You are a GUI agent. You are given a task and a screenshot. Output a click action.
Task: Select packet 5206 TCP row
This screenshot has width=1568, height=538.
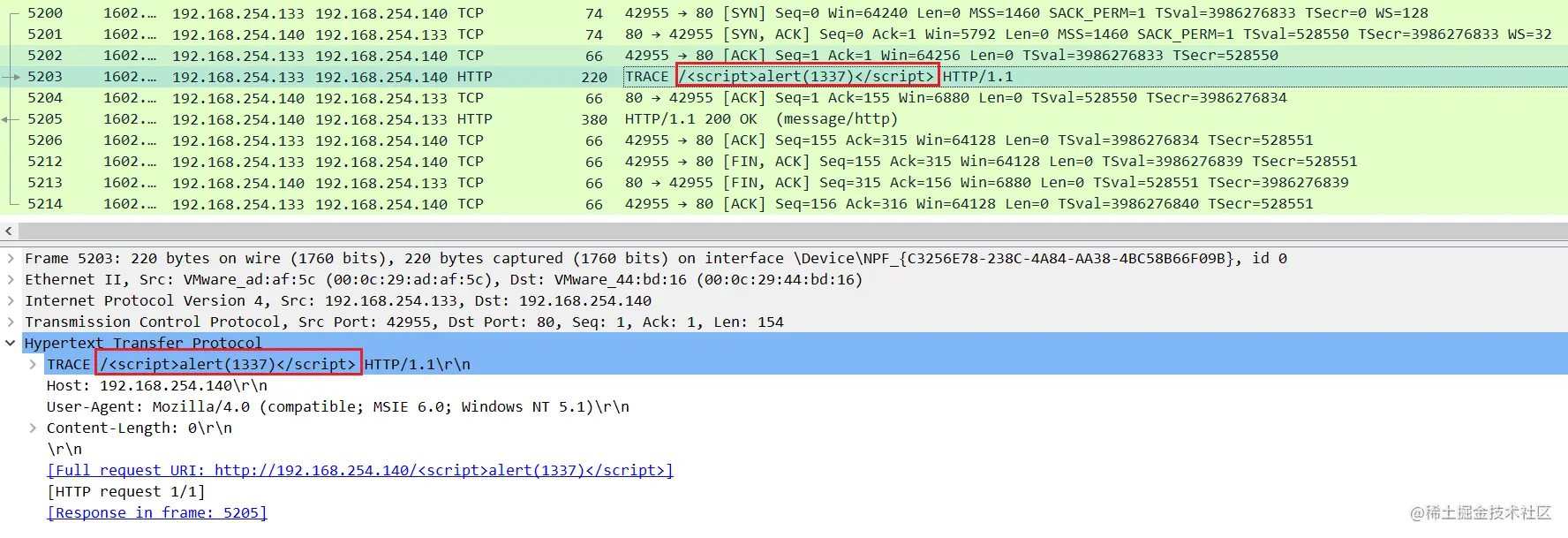[784, 140]
